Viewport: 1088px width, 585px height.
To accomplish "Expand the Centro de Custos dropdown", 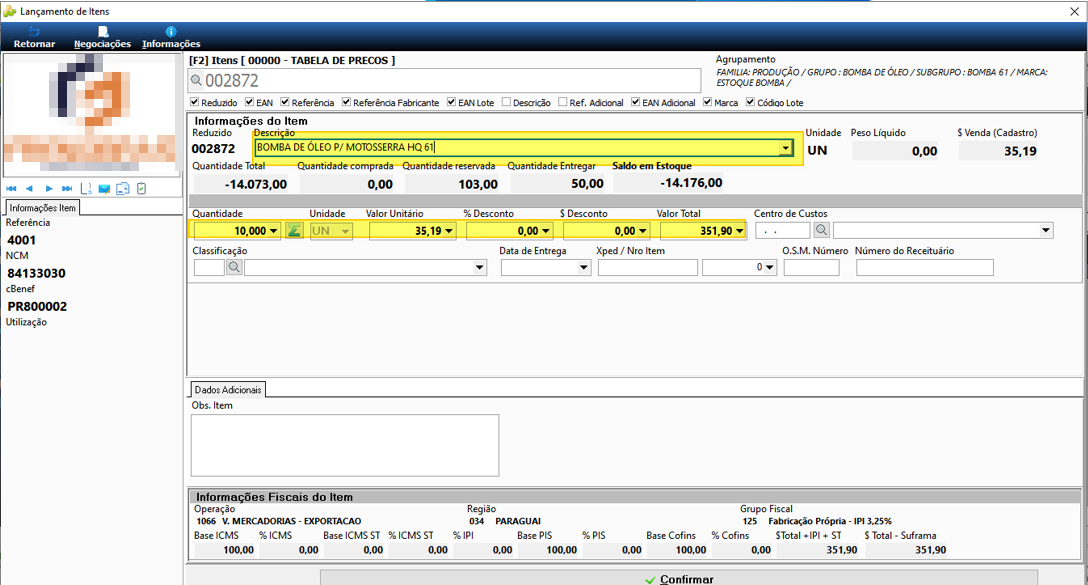I will click(1046, 230).
